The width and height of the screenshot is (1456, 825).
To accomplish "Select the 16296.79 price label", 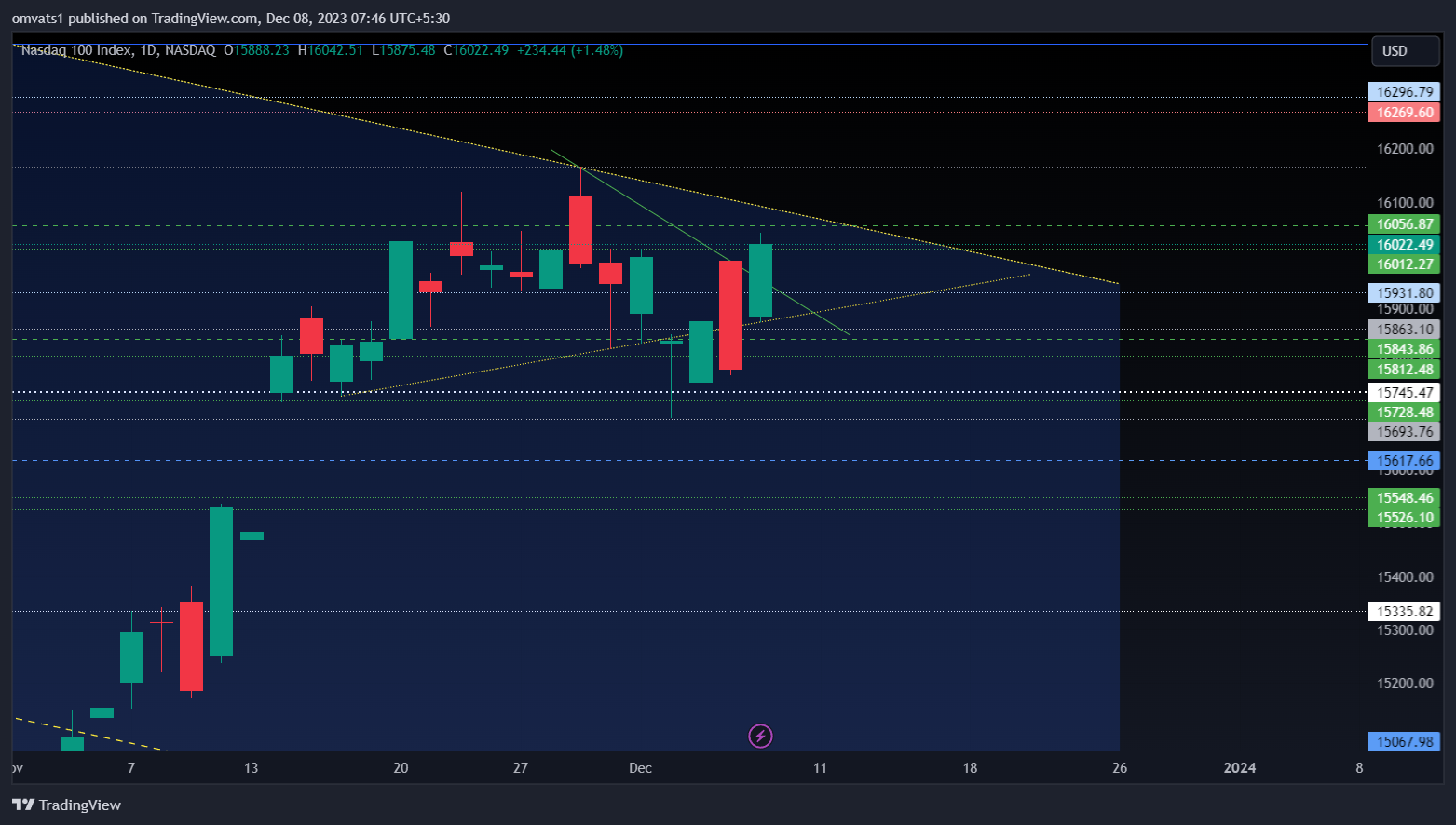I will [x=1404, y=92].
